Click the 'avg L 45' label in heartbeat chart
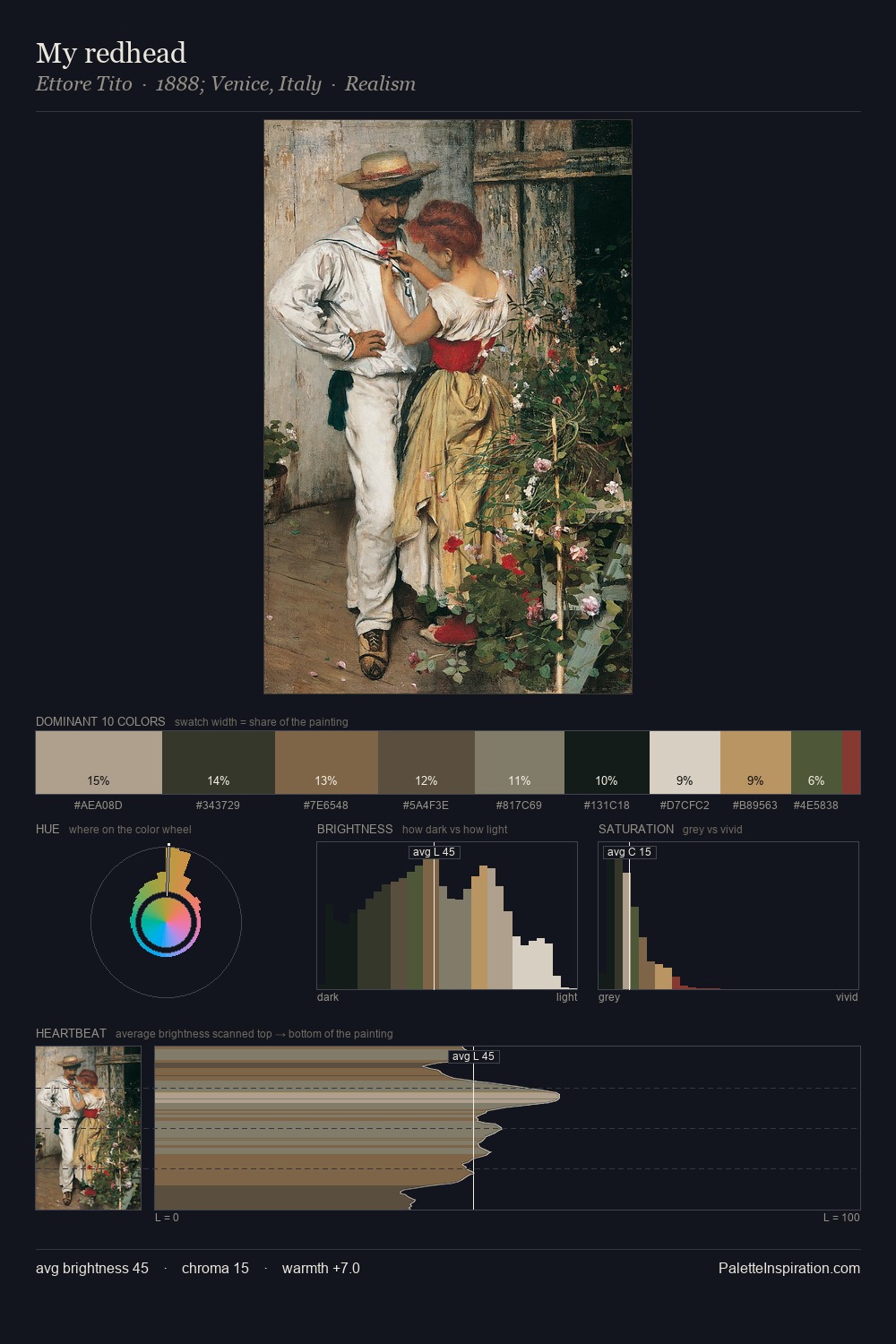The width and height of the screenshot is (896, 1344). pos(473,1056)
